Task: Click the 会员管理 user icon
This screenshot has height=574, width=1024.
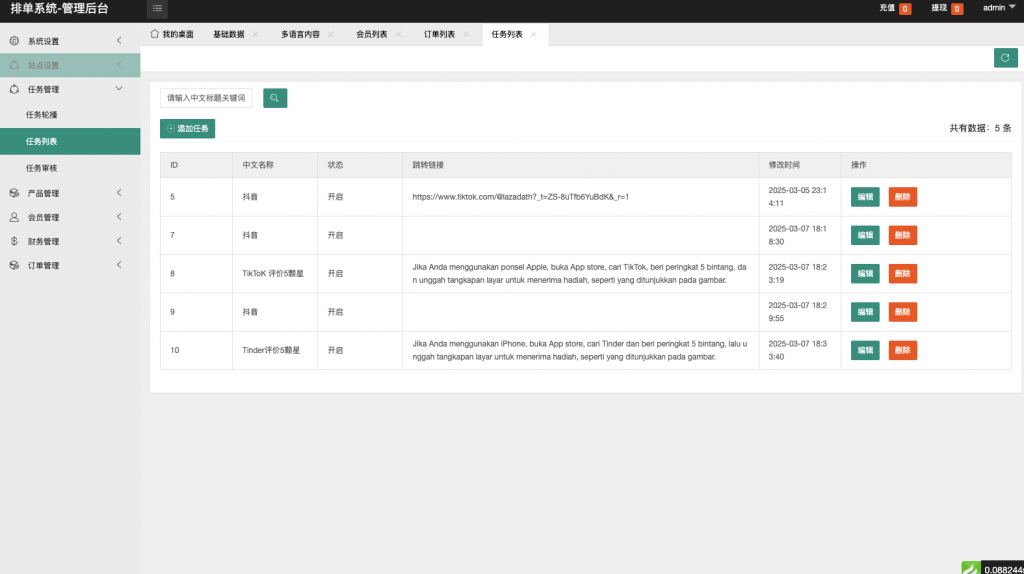Action: (14, 217)
